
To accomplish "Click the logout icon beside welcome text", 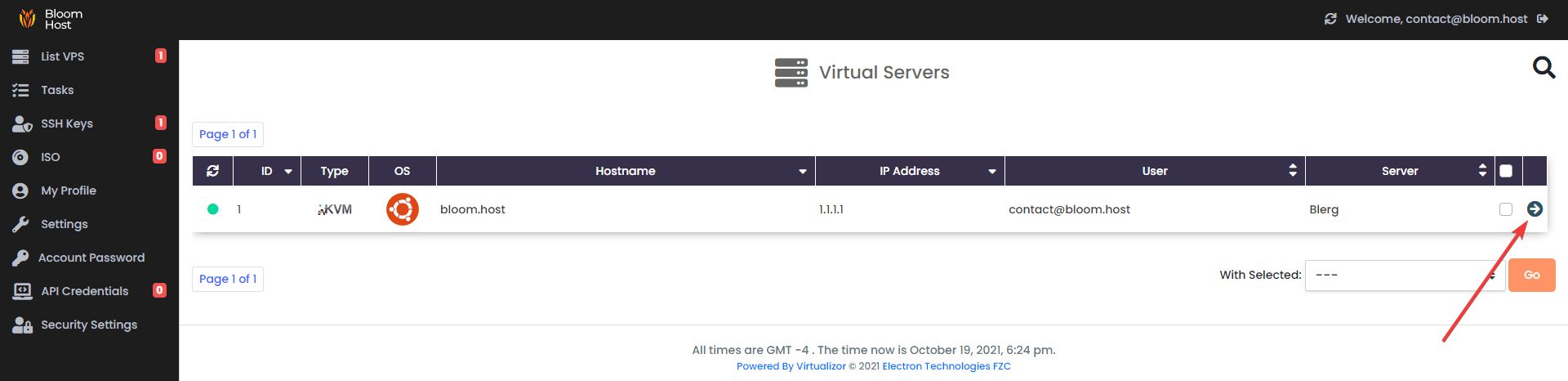I will coord(1542,19).
